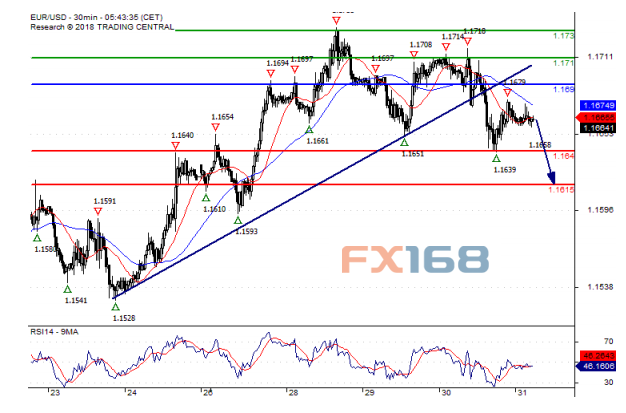
Task: Click the 1.1541 low price label
Action: [76, 300]
